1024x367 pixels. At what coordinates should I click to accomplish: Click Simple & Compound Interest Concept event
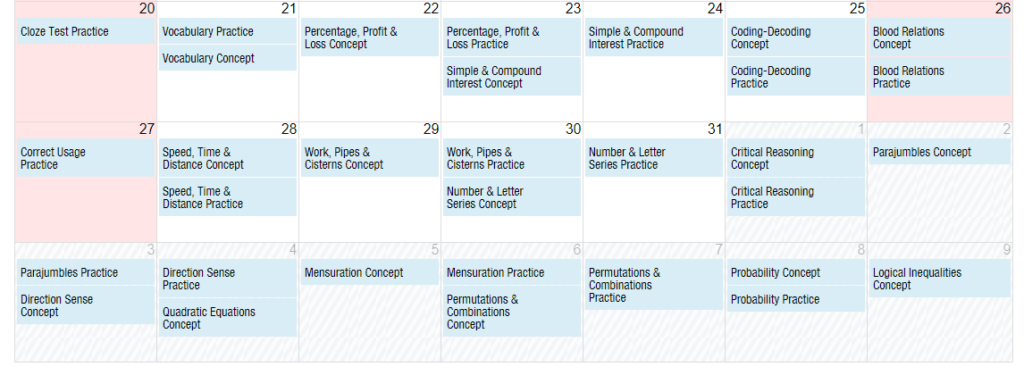511,77
